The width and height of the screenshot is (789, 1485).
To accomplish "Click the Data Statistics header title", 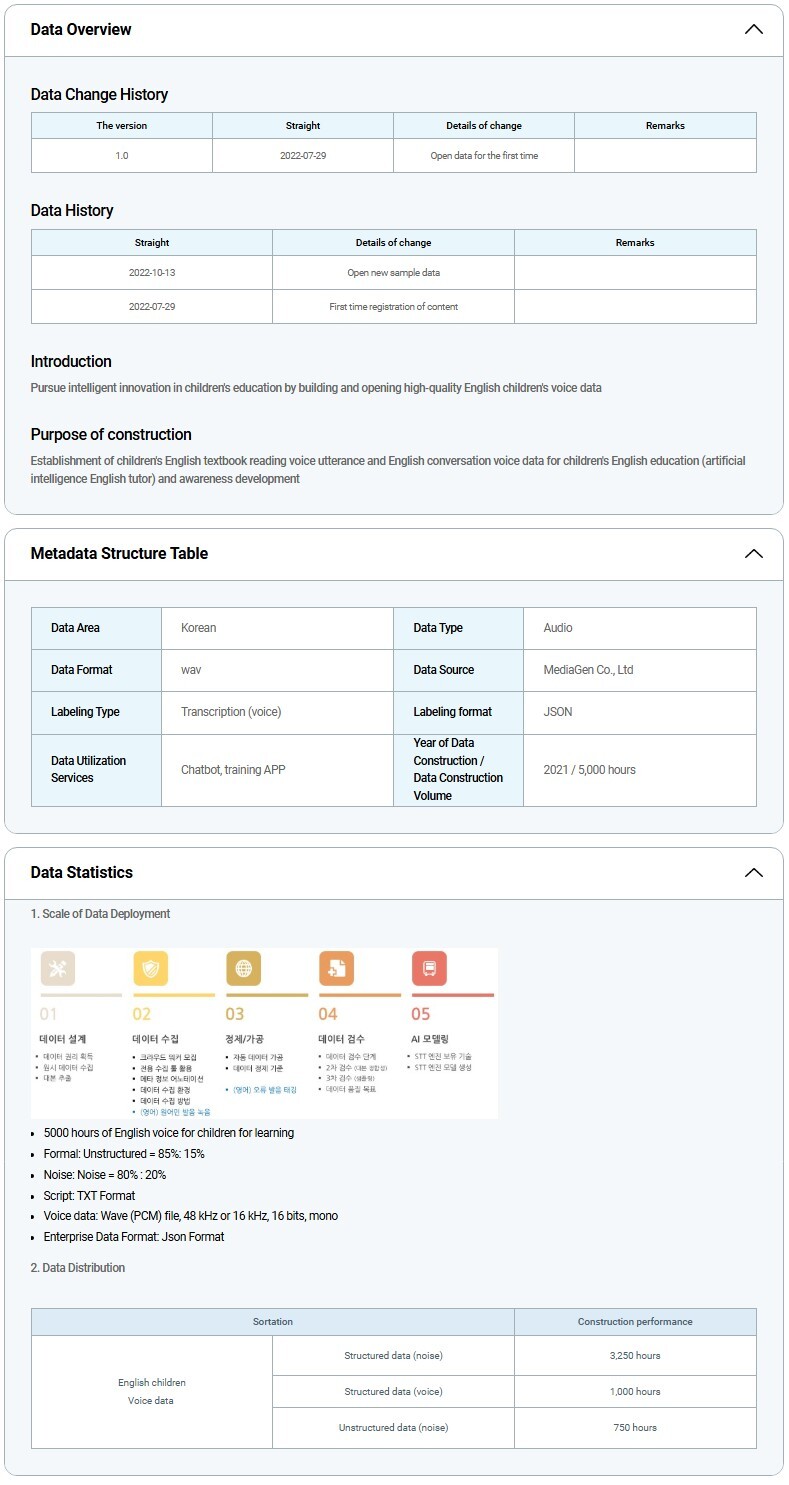I will point(81,873).
